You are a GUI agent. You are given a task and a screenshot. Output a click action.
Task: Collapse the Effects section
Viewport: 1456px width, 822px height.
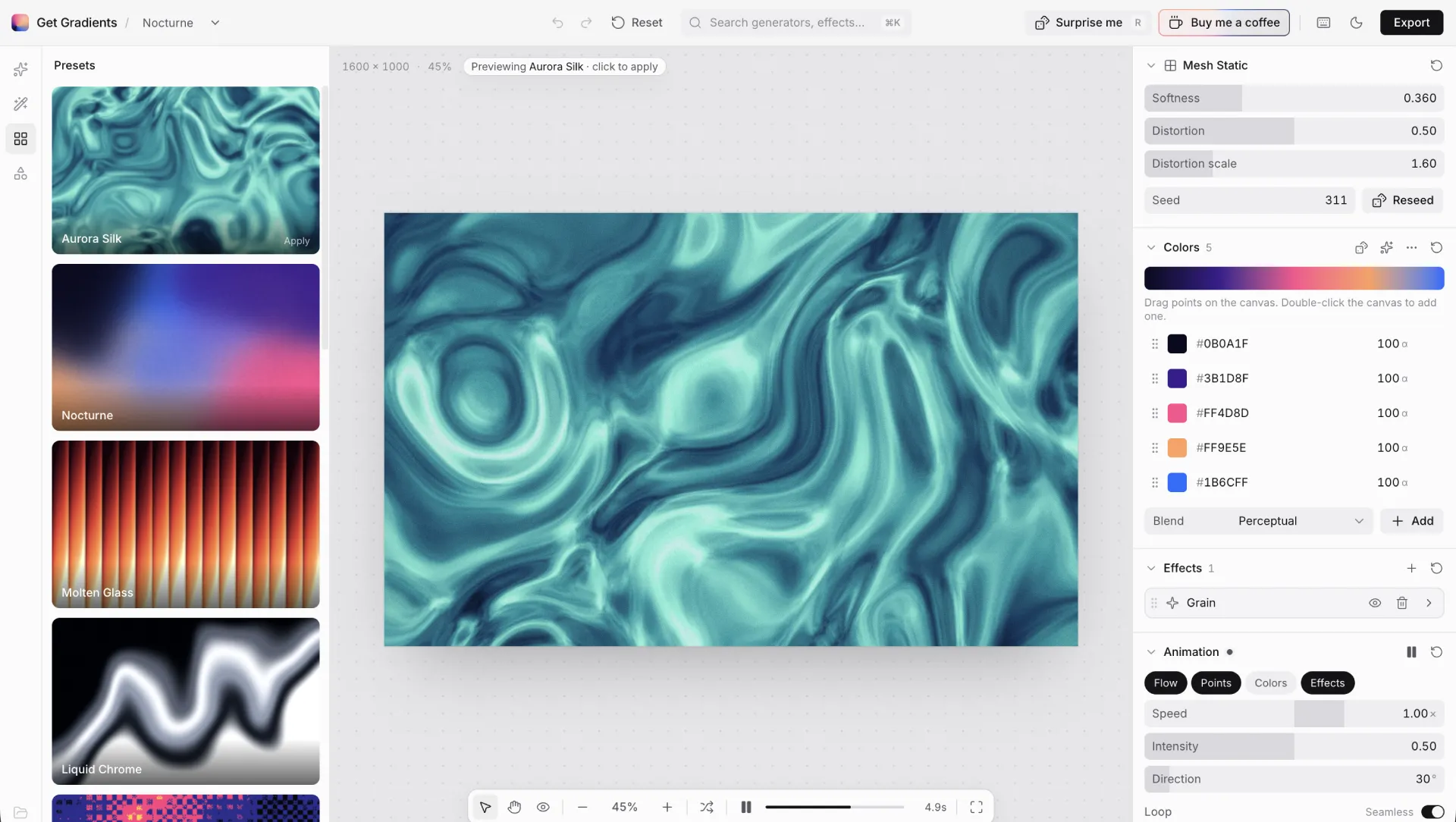(x=1151, y=568)
